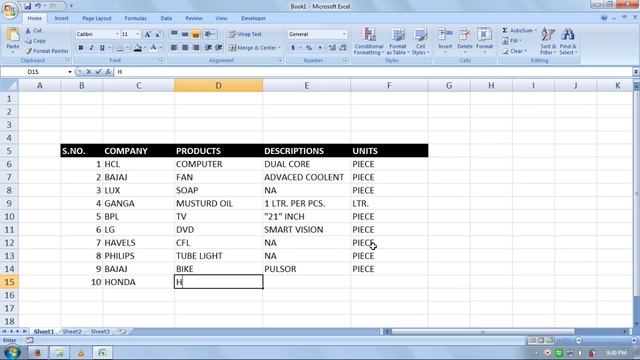This screenshot has height=360, width=640.
Task: Click column D header
Action: (218, 85)
